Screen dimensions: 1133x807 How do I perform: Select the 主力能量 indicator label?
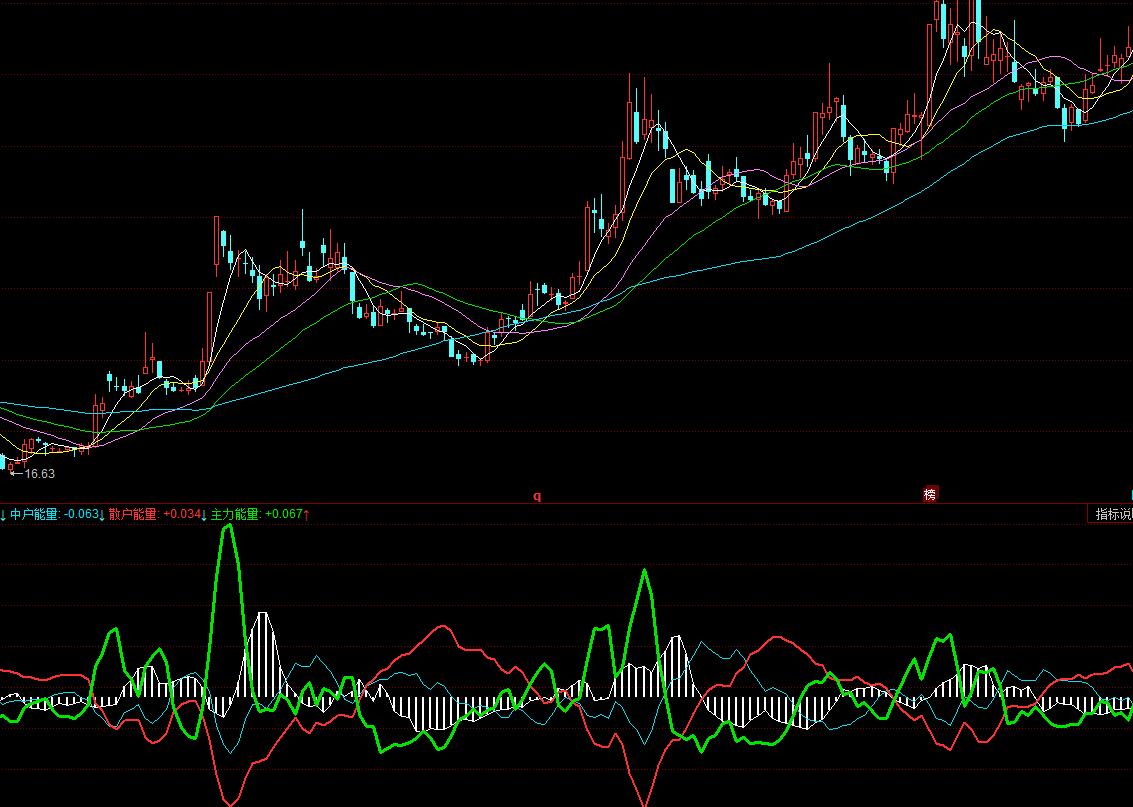tap(236, 515)
